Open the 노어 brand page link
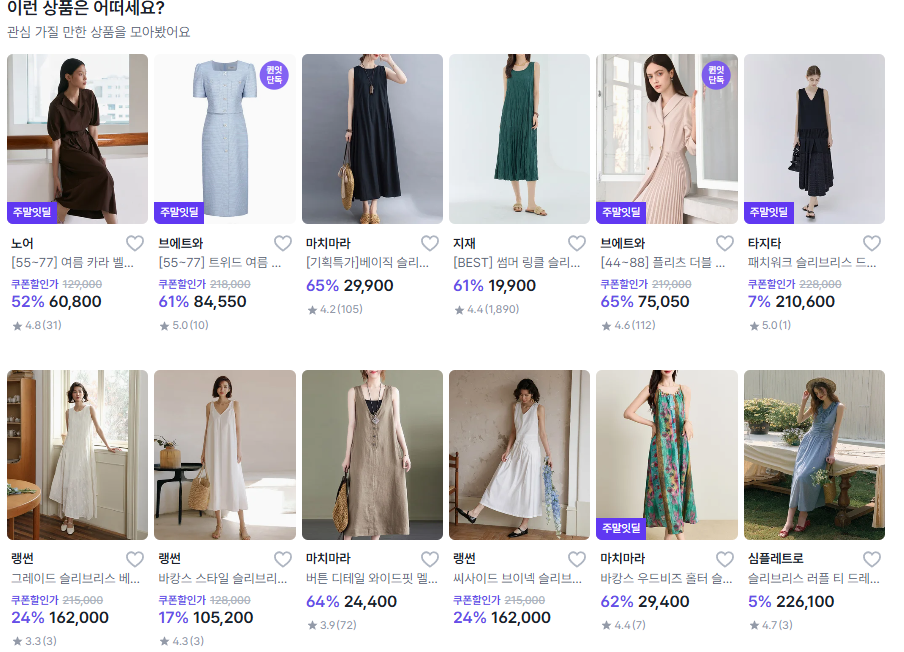 click(22, 242)
